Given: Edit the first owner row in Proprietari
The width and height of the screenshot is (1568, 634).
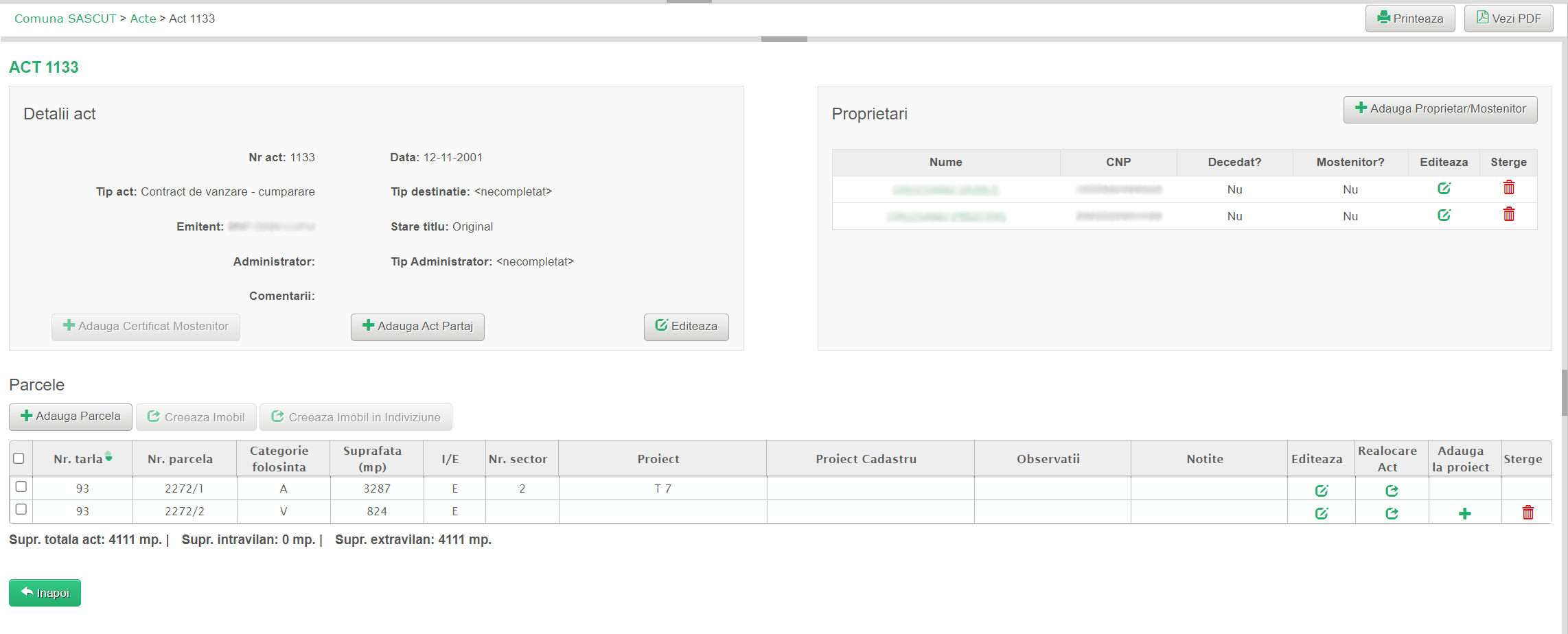Looking at the screenshot, I should (x=1444, y=189).
